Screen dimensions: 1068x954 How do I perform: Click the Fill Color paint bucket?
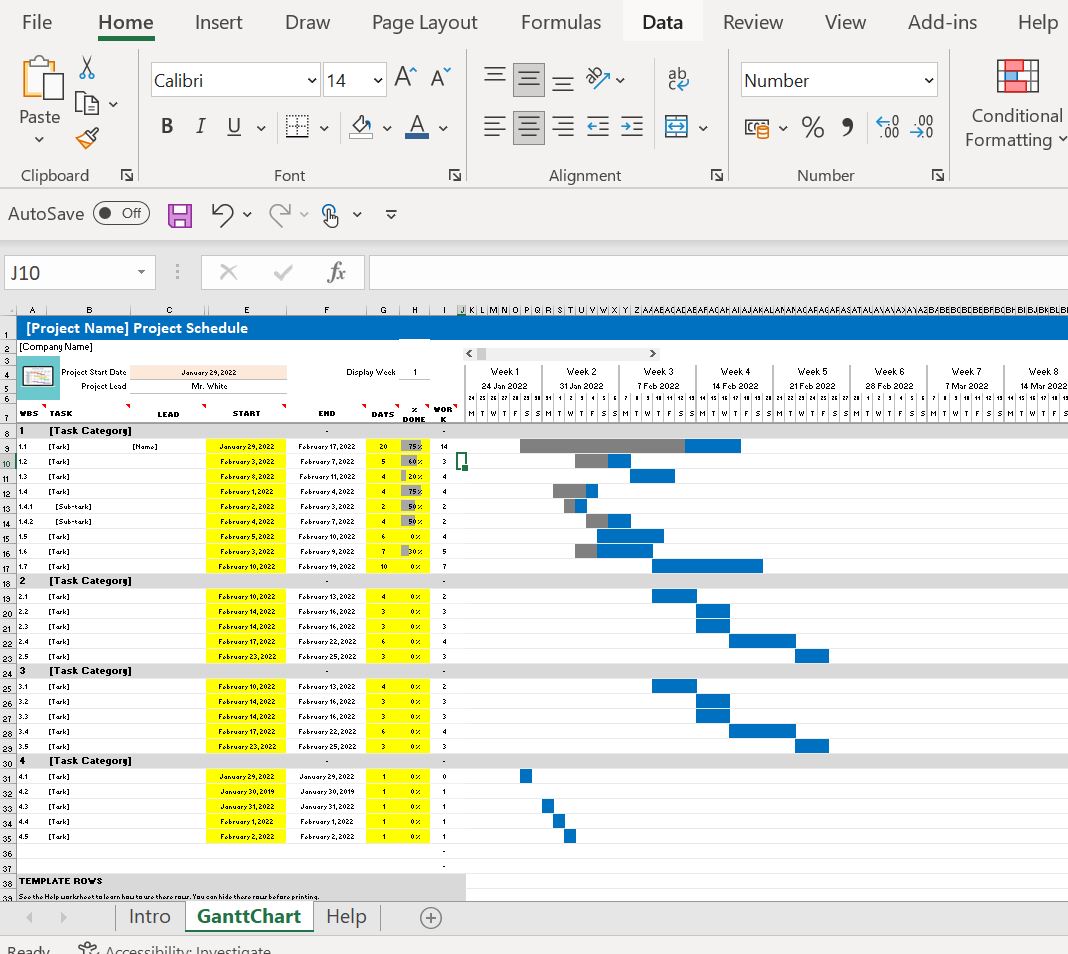[361, 127]
